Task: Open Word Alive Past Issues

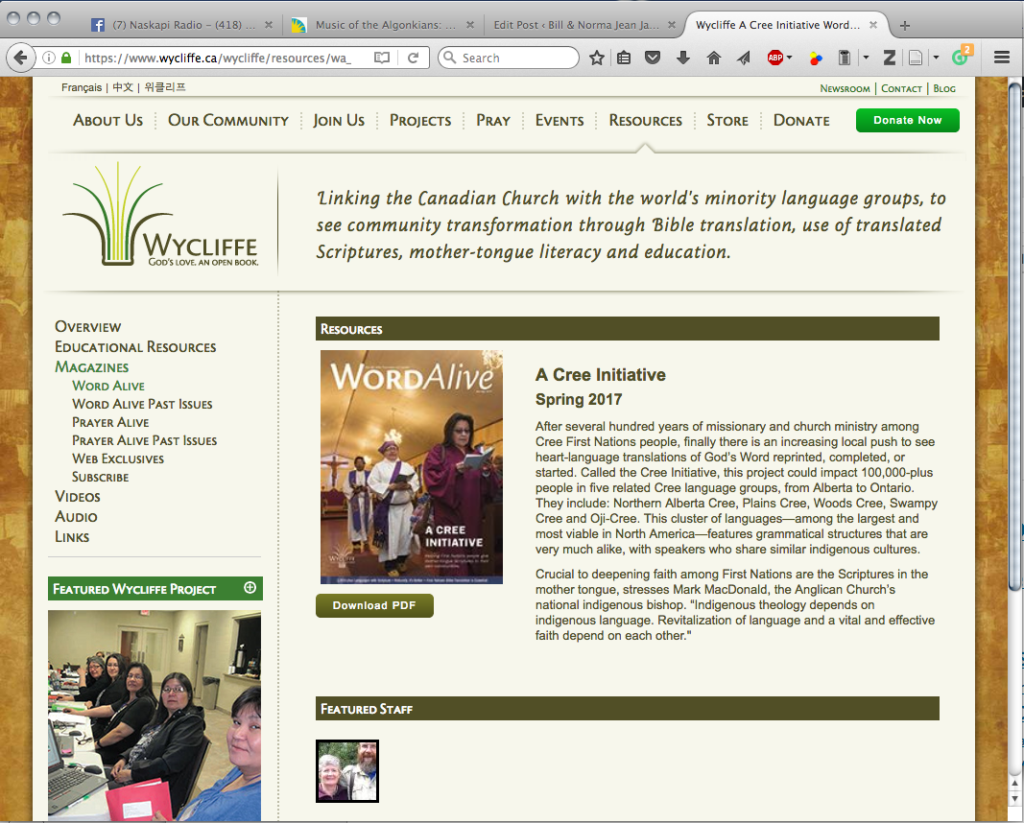Action: (x=142, y=404)
